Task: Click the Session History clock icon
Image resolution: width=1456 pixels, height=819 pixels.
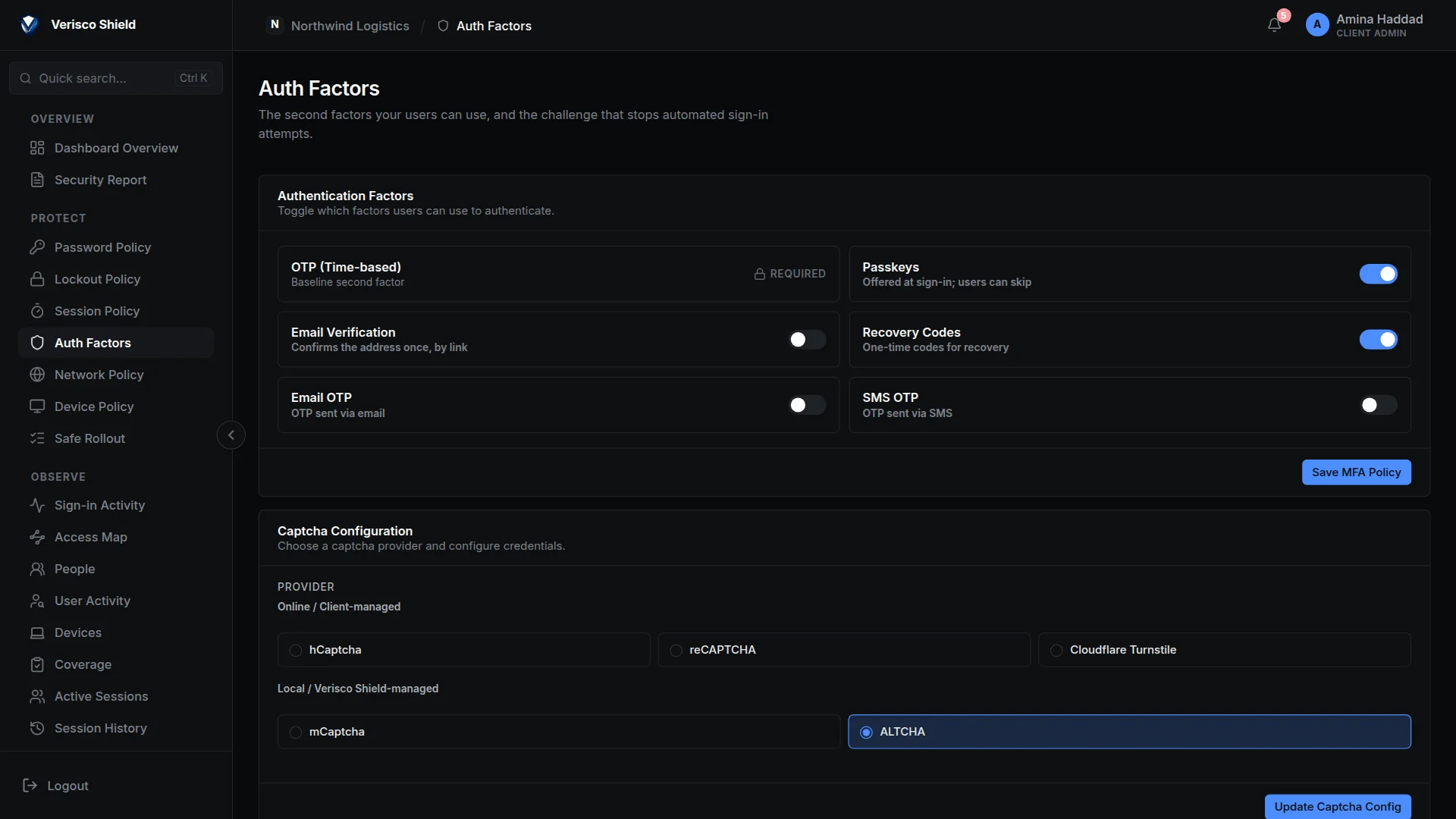Action: coord(37,728)
